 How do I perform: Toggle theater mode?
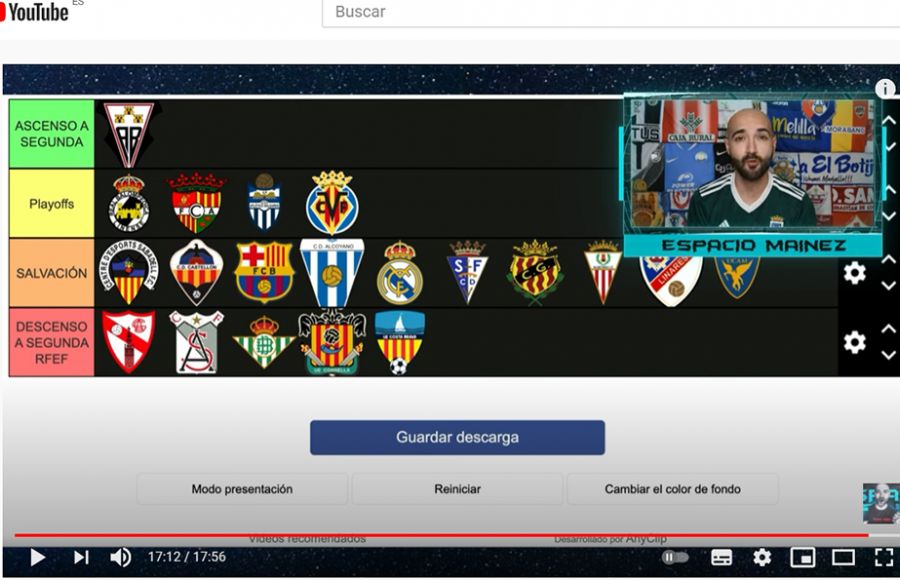click(x=843, y=557)
